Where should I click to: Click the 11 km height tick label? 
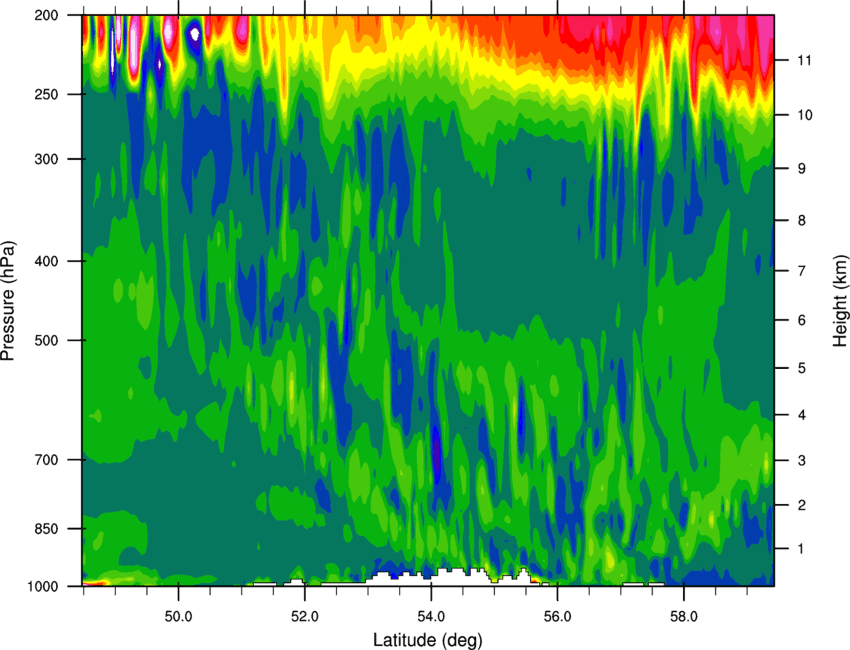804,60
